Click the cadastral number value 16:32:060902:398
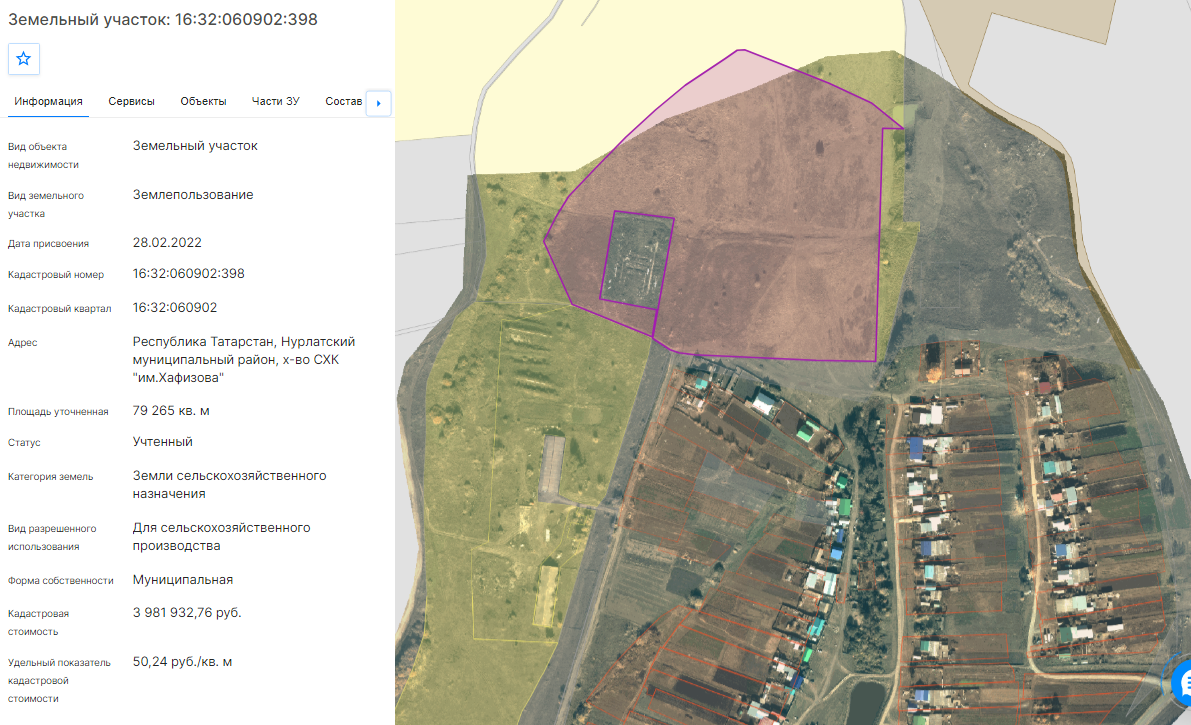The width and height of the screenshot is (1191, 725). tap(188, 274)
